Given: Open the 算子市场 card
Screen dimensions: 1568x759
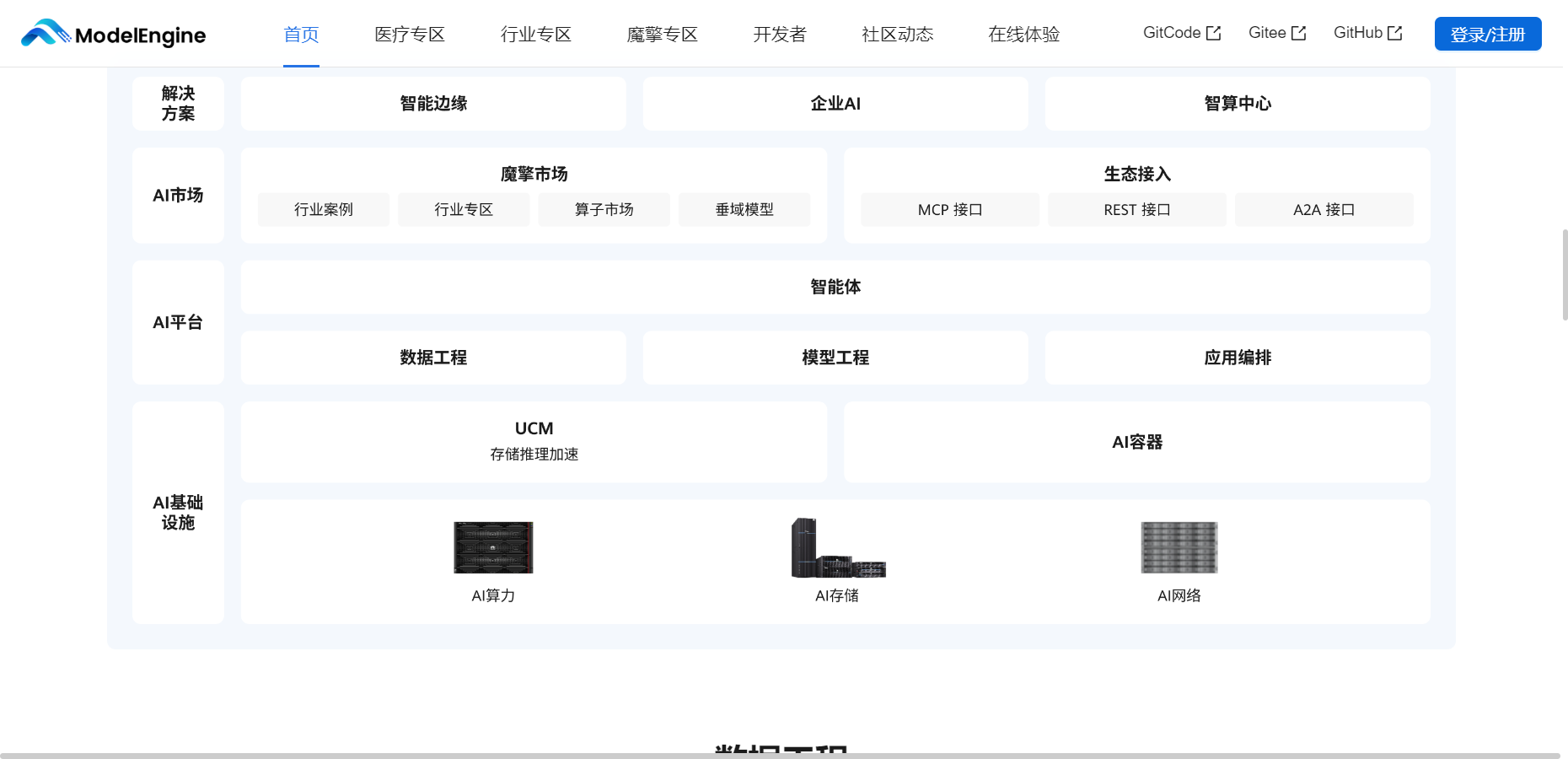Looking at the screenshot, I should point(604,209).
